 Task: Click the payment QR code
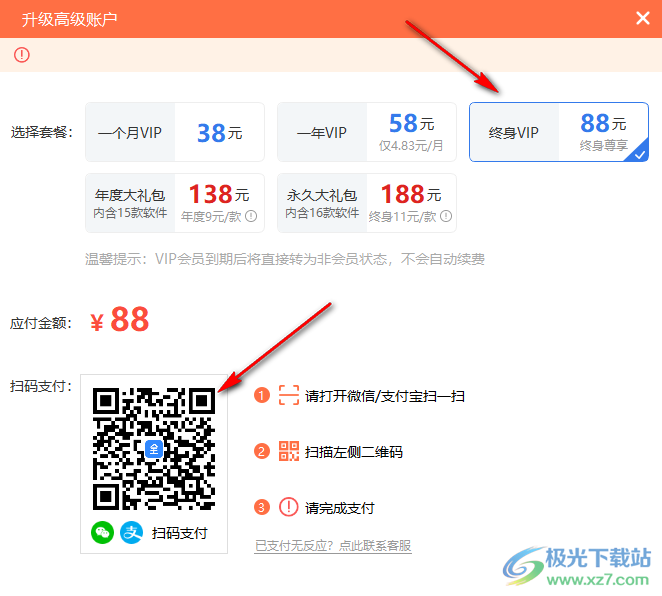(x=154, y=449)
